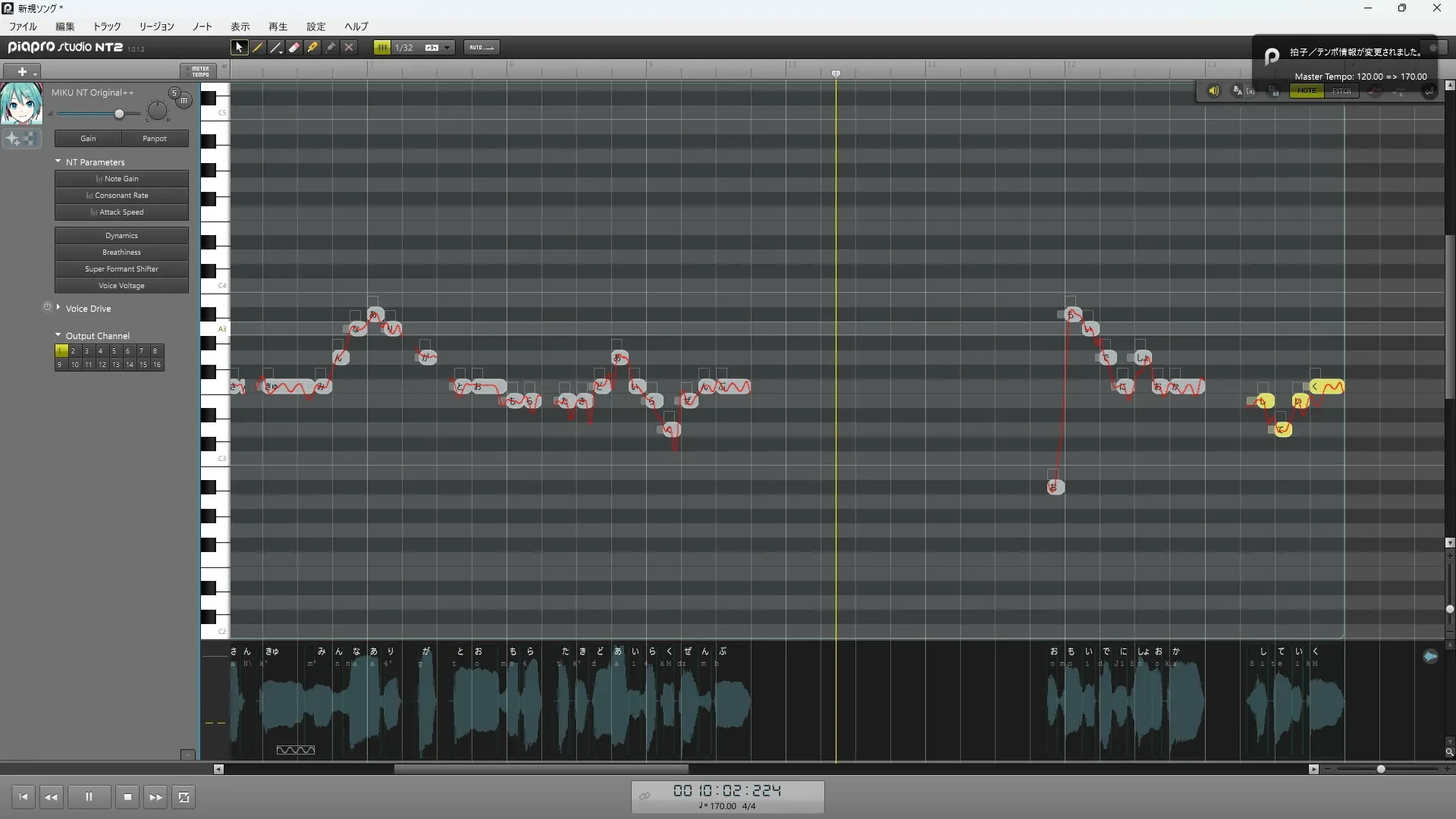Click the loop playback button
This screenshot has width=1456, height=819.
click(184, 797)
